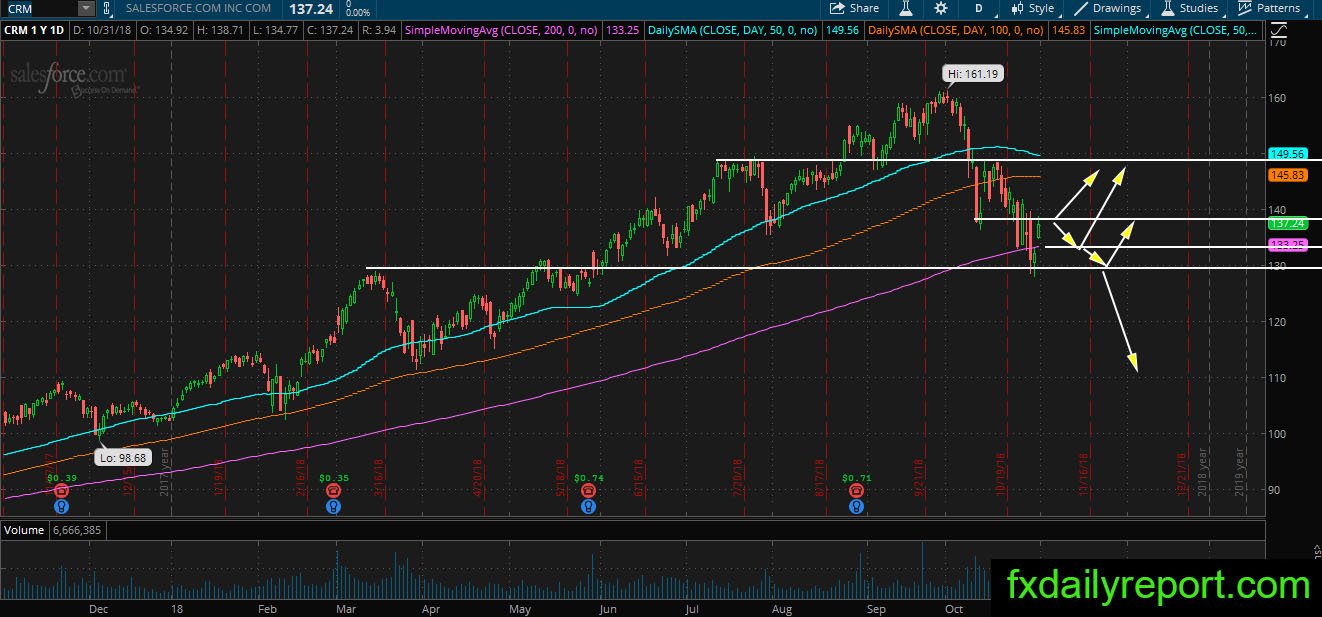Click the Oct label on time axis
This screenshot has width=1322, height=617.
click(954, 607)
